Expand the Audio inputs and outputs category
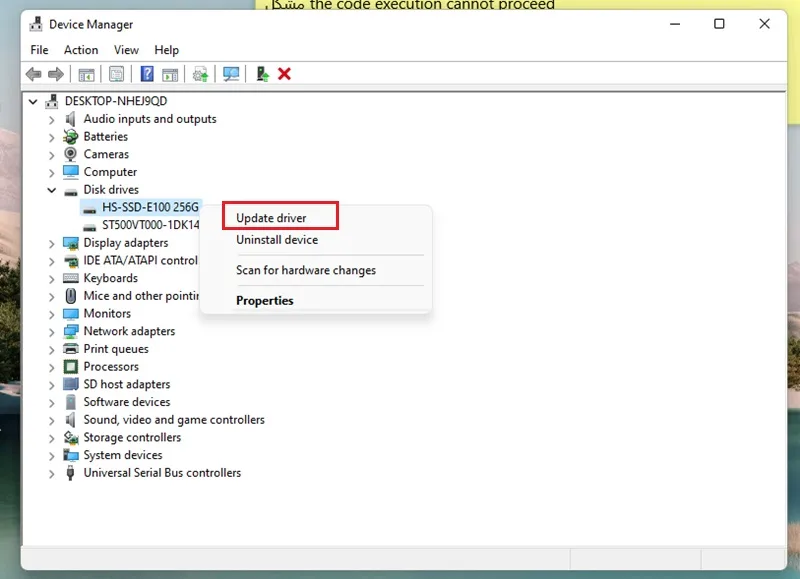The height and width of the screenshot is (579, 800). point(52,120)
